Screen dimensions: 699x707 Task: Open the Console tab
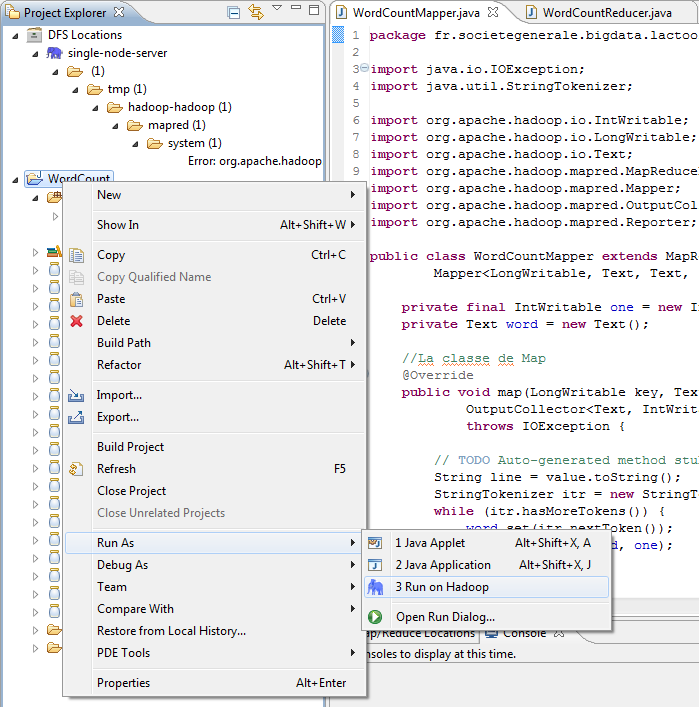pos(523,633)
